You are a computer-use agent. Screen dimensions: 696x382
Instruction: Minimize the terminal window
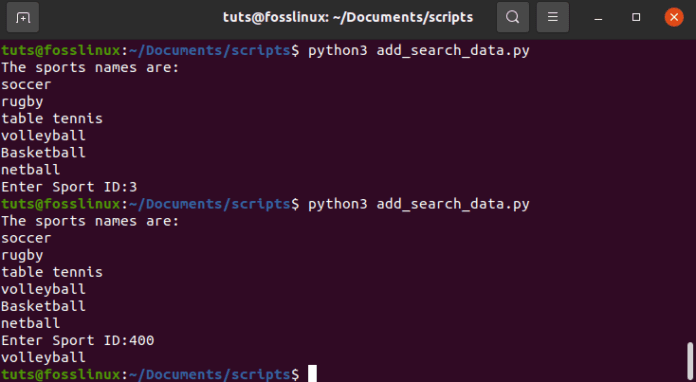pos(598,18)
